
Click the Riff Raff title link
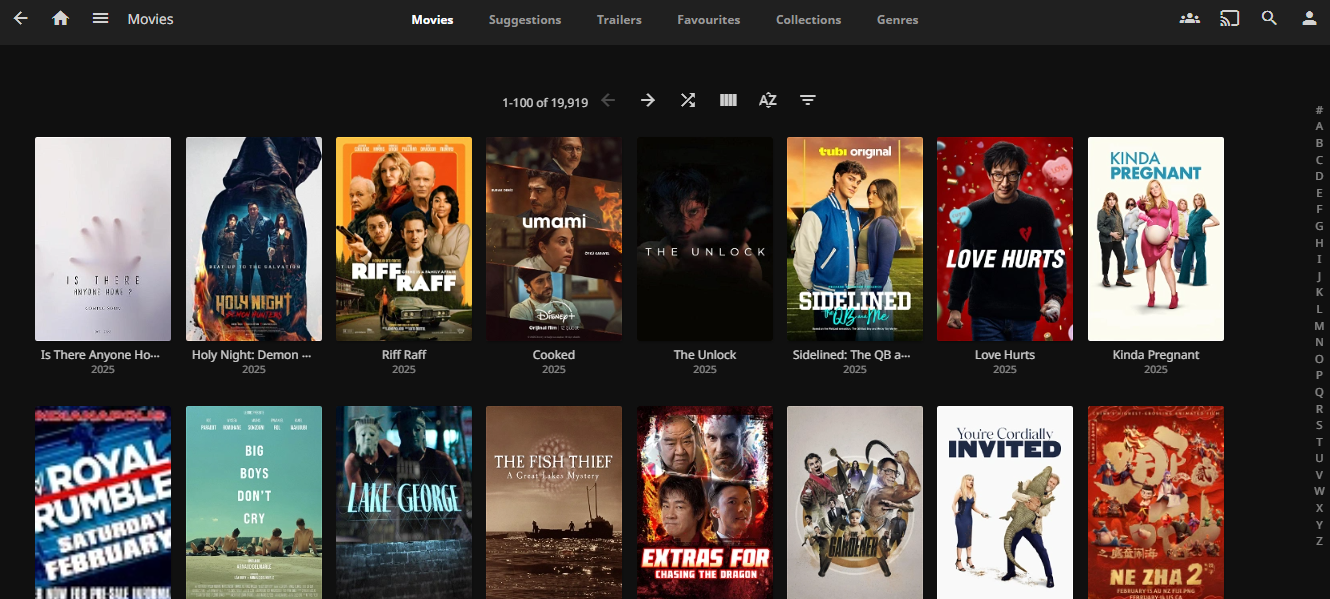[x=404, y=355]
